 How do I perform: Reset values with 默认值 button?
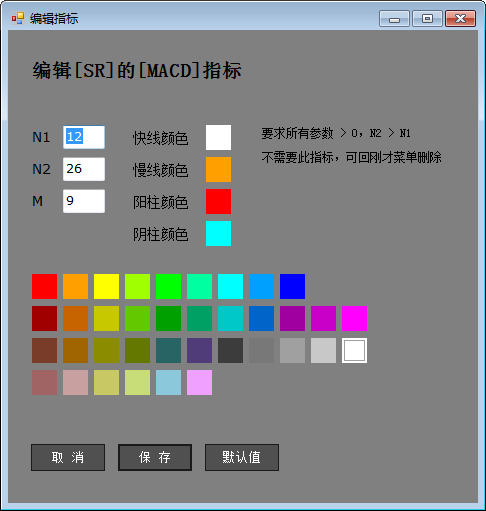point(242,457)
